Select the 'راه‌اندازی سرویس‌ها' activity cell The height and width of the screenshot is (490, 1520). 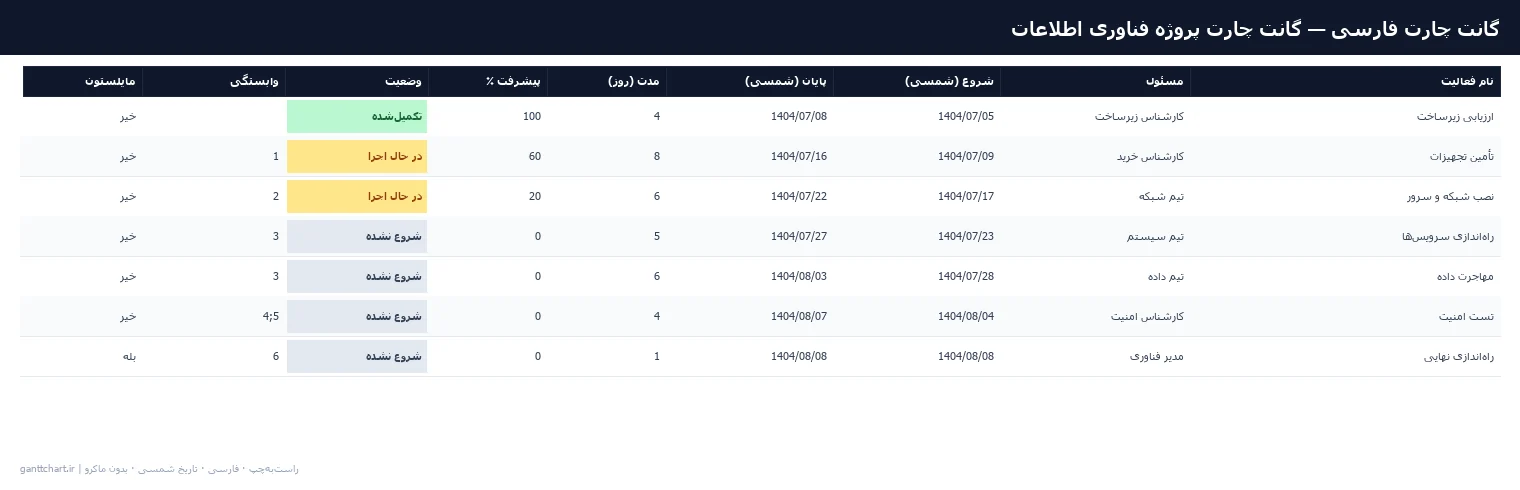(1345, 237)
